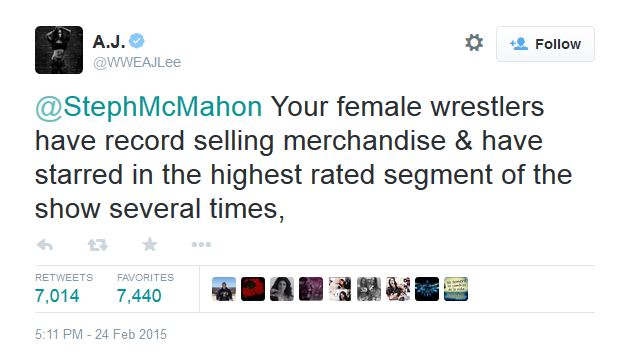Click the reply arrow icon
The image size is (633, 362).
coord(44,245)
